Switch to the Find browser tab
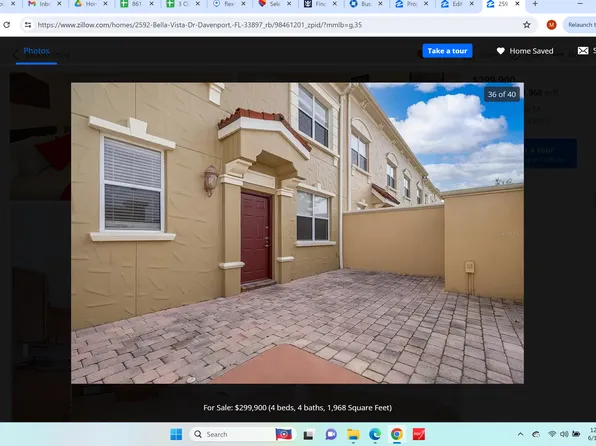This screenshot has width=596, height=446. (315, 4)
